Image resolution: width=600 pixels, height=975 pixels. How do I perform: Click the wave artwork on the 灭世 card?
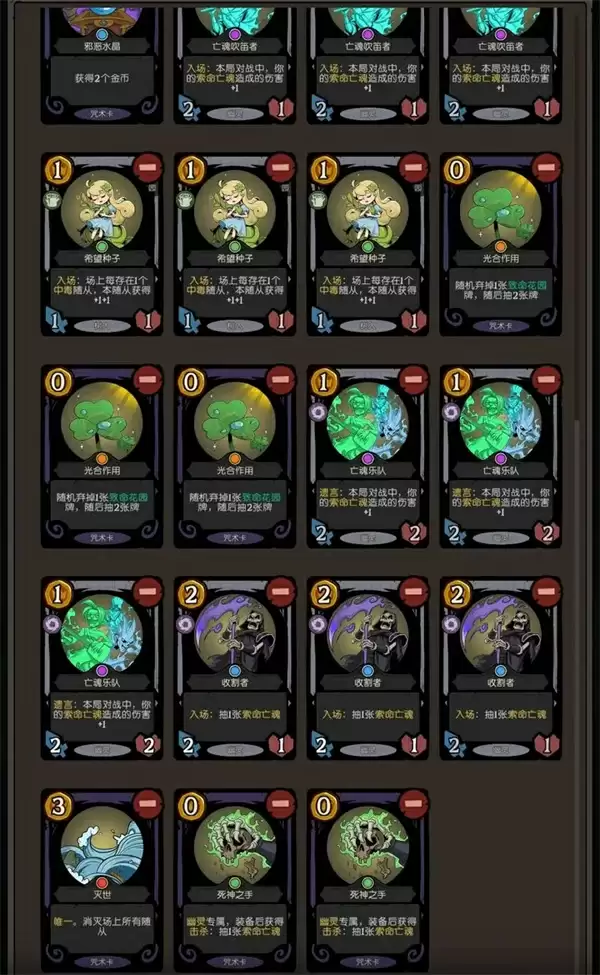point(102,848)
